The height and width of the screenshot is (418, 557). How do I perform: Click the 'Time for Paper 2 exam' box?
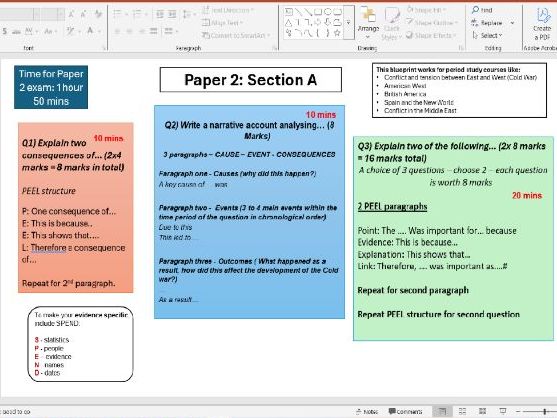coord(51,87)
